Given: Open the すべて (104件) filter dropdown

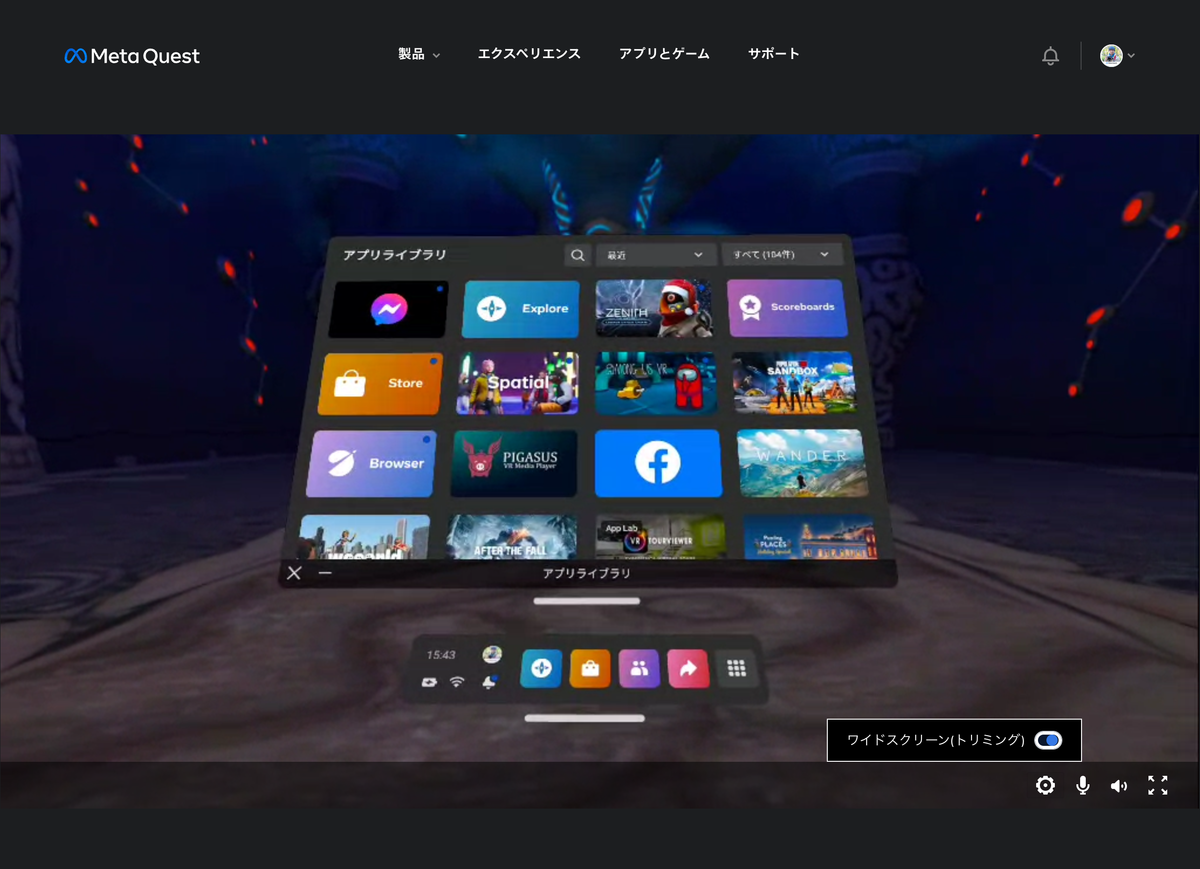Looking at the screenshot, I should [782, 255].
